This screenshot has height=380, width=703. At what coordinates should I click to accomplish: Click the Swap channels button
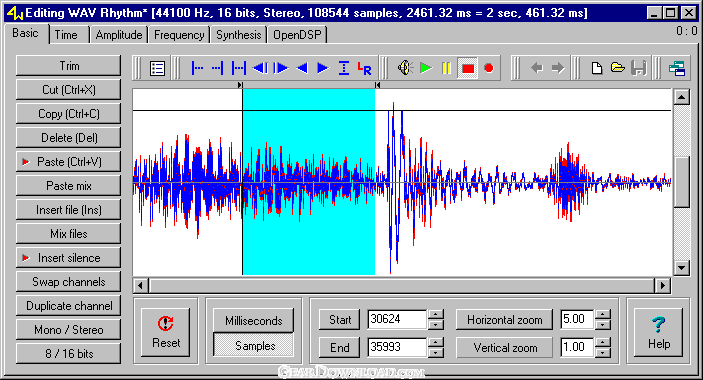69,281
